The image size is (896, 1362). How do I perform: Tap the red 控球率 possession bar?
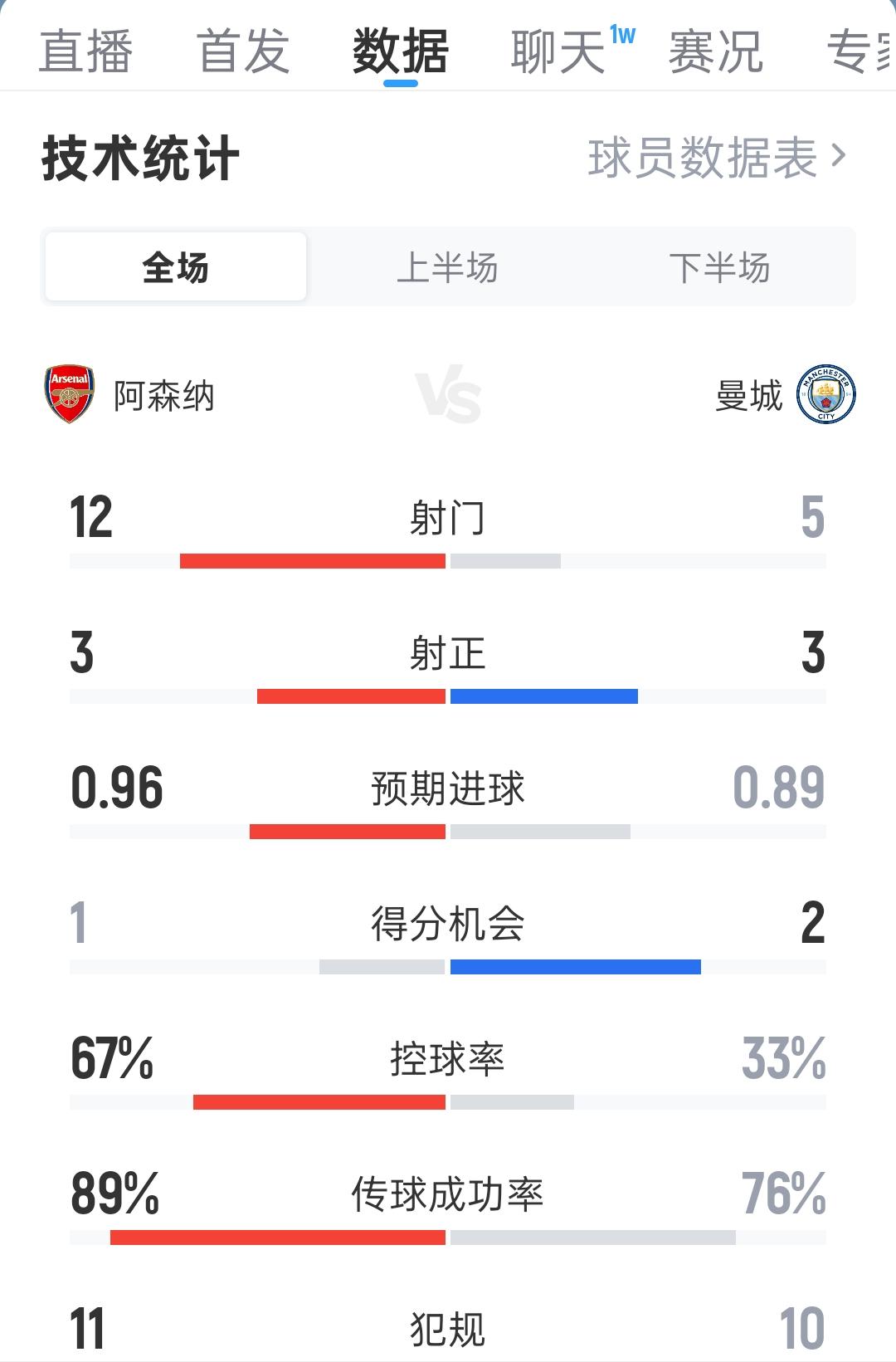(319, 1102)
